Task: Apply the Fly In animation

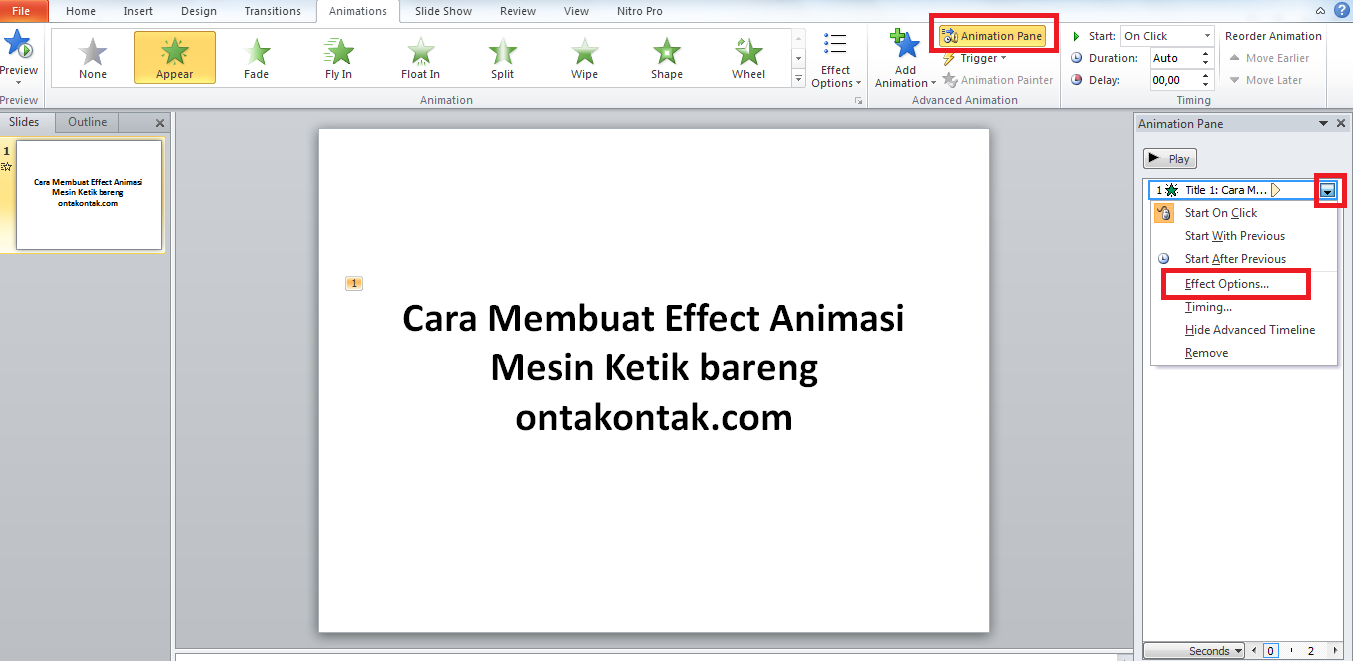Action: click(x=339, y=58)
